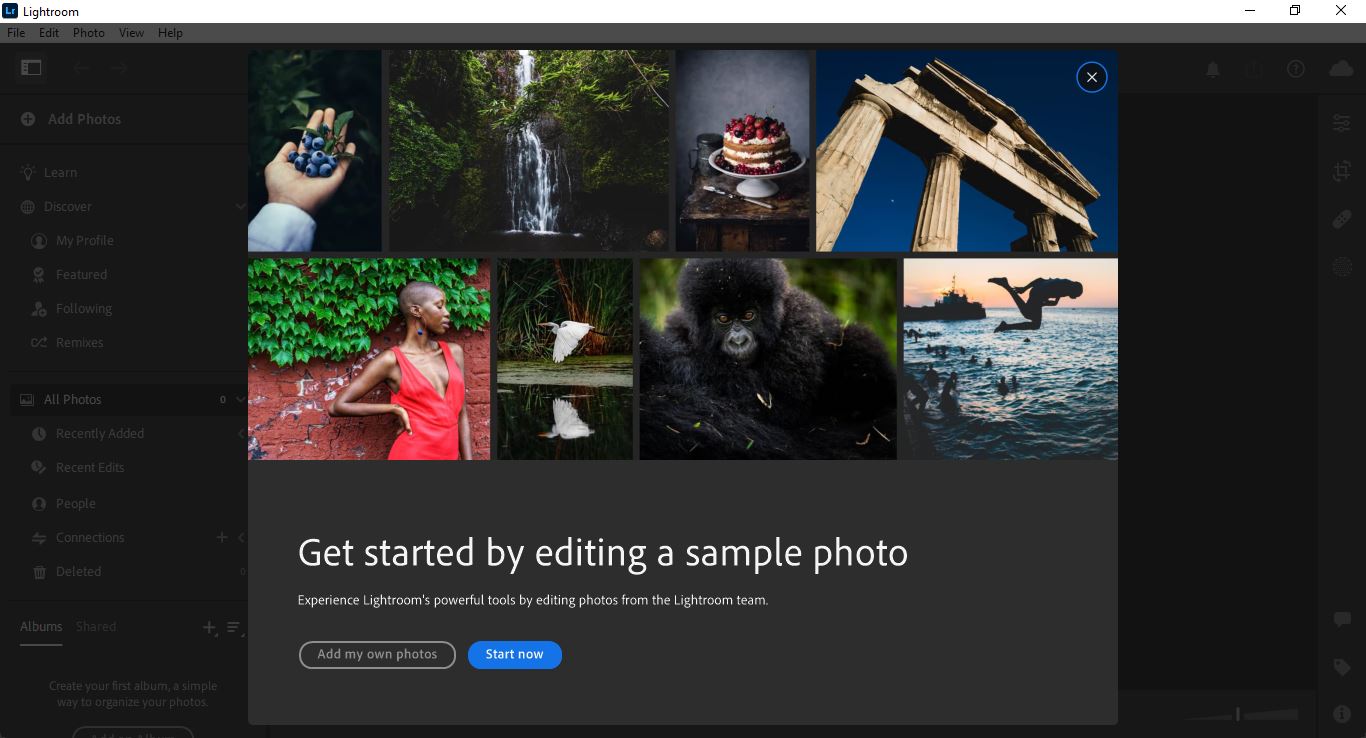Image resolution: width=1366 pixels, height=738 pixels.
Task: Click the share icon in top bar
Action: (1254, 69)
